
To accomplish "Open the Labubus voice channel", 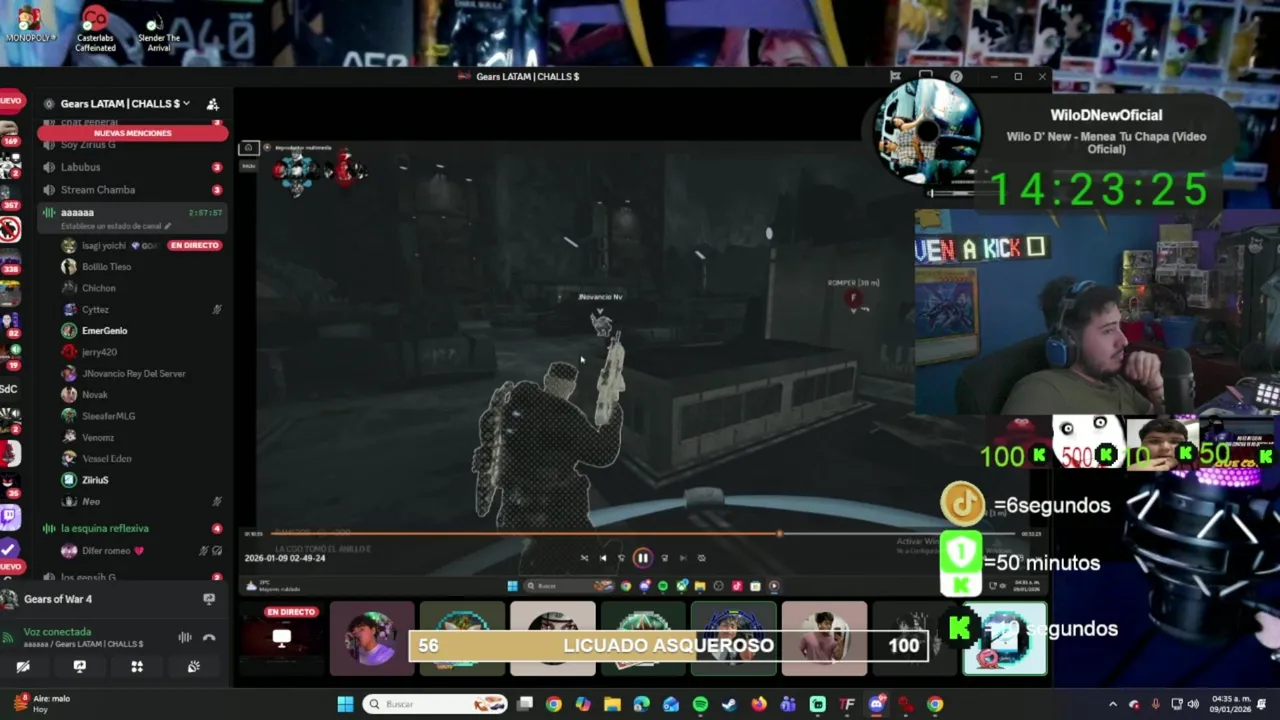I will pyautogui.click(x=132, y=167).
